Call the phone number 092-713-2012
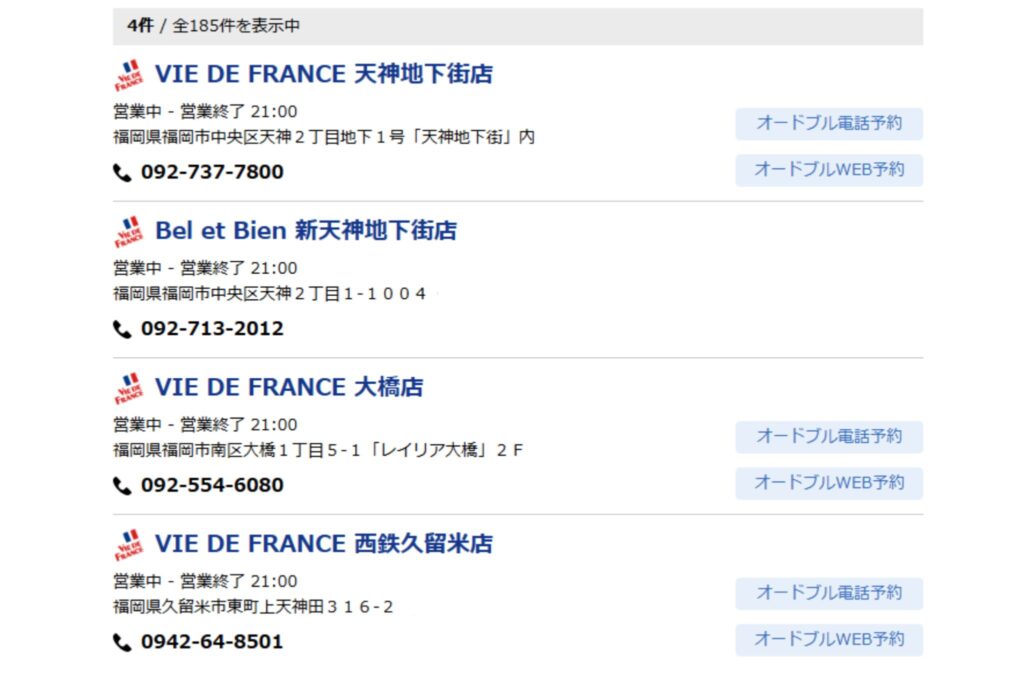This screenshot has width=1024, height=683. (212, 328)
